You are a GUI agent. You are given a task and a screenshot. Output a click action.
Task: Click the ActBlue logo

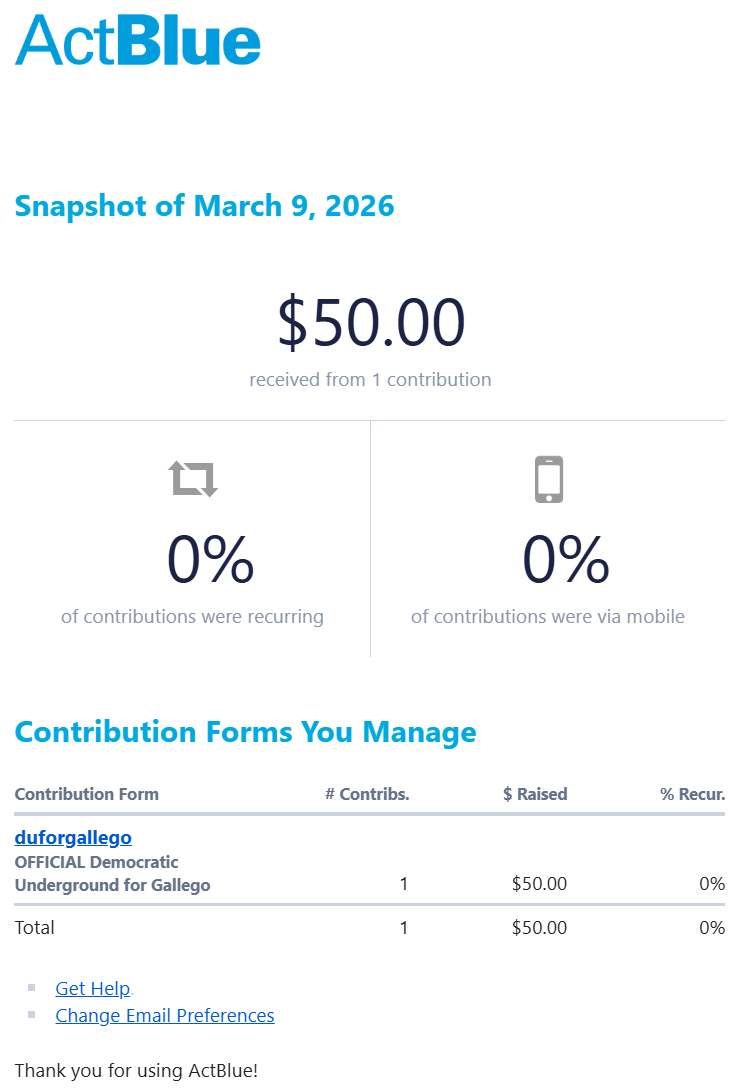138,41
